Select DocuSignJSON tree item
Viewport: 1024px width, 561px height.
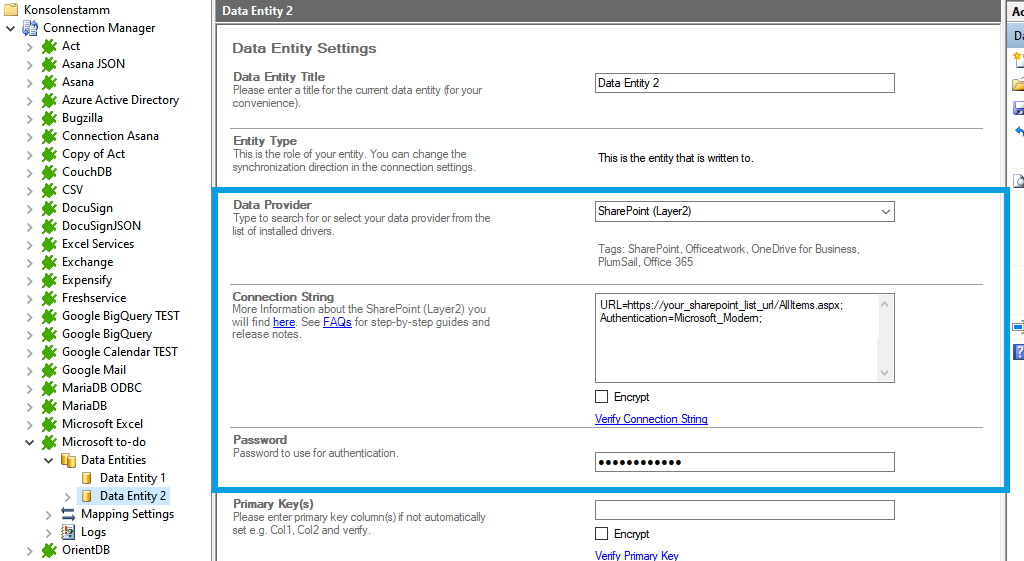[x=101, y=226]
